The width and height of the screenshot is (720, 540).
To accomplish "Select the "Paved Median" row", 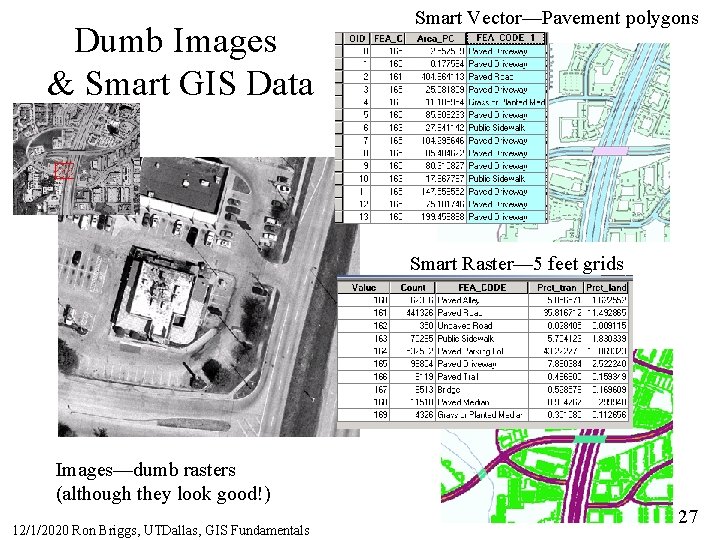I will (x=483, y=402).
